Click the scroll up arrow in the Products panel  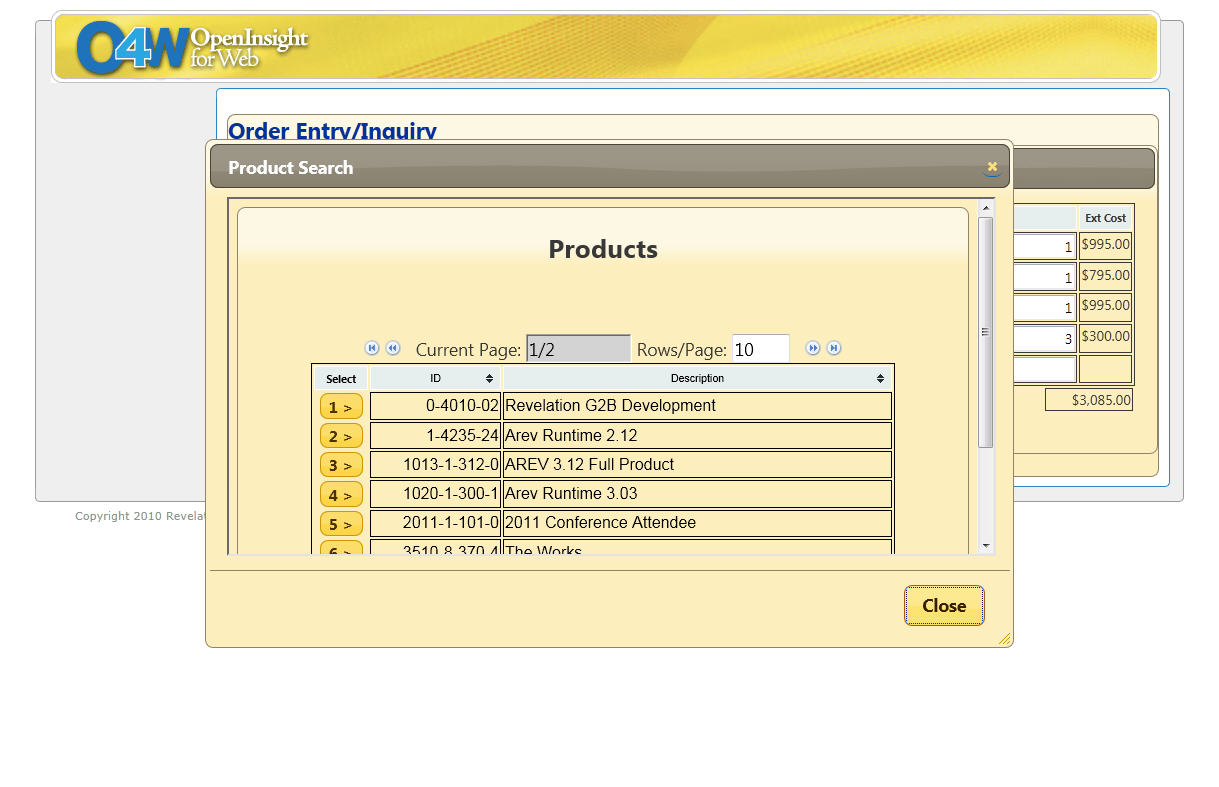(x=986, y=208)
